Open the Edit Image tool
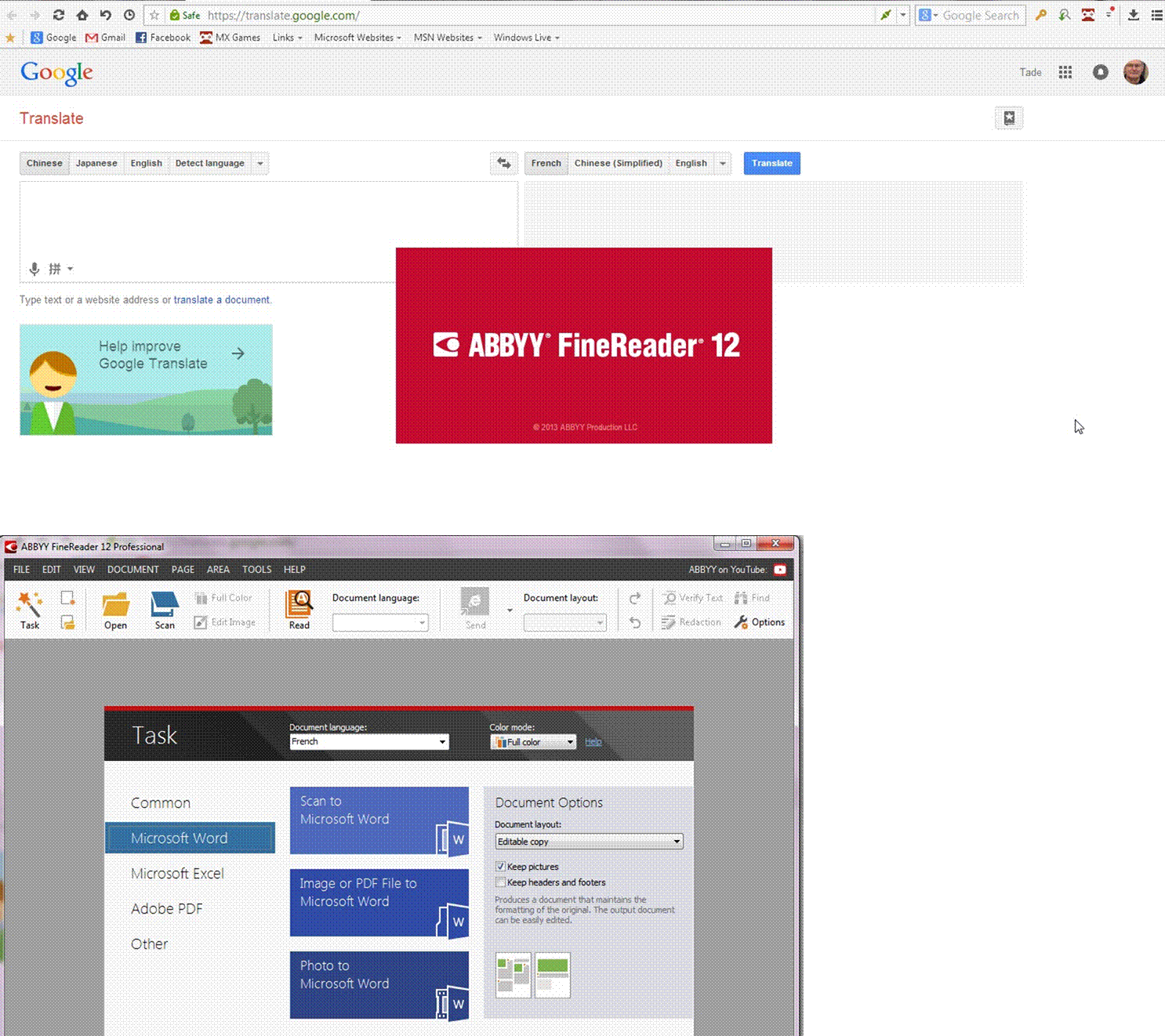The width and height of the screenshot is (1165, 1036). point(225,622)
